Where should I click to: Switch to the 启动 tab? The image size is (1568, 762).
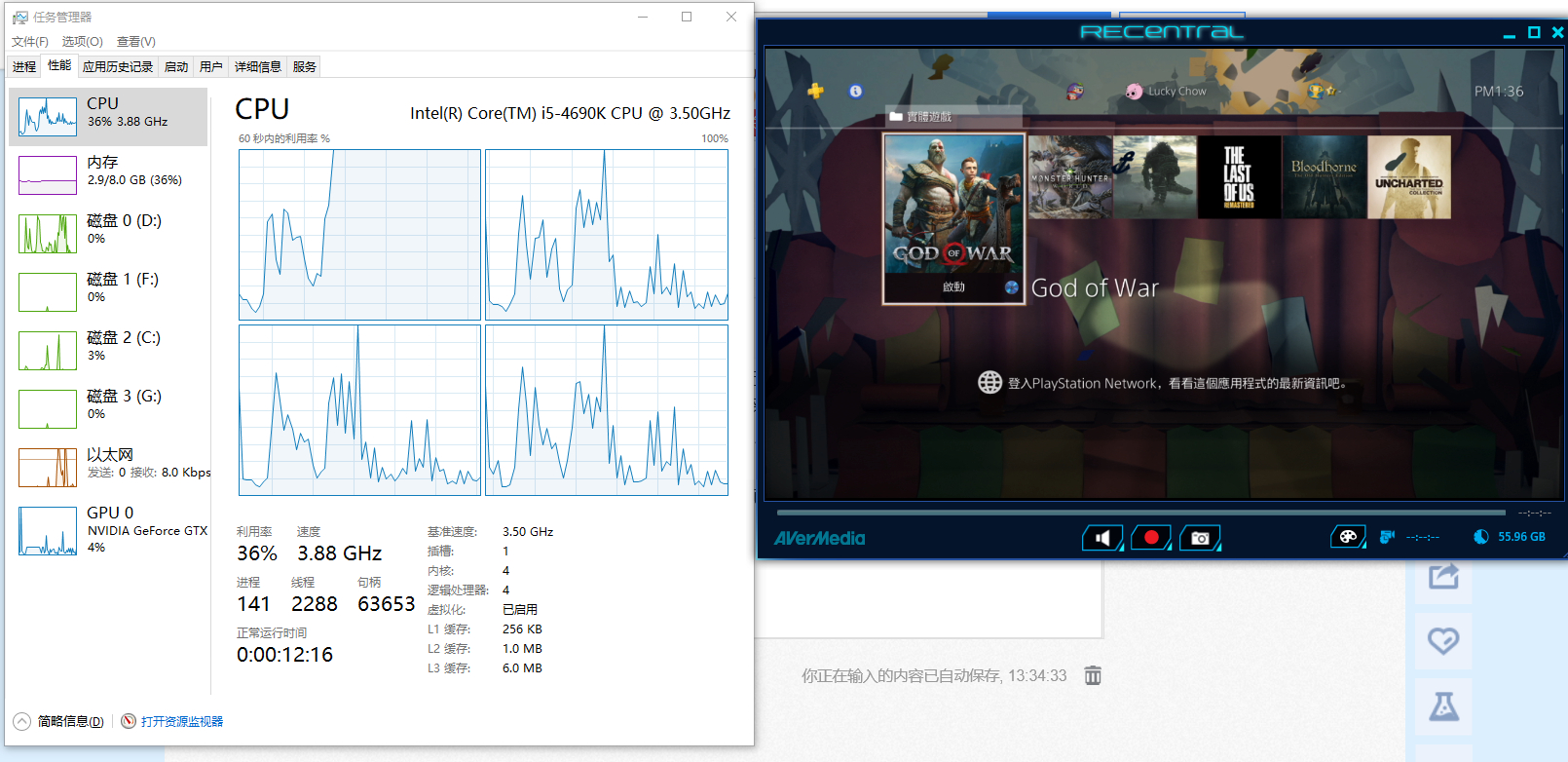click(x=176, y=66)
